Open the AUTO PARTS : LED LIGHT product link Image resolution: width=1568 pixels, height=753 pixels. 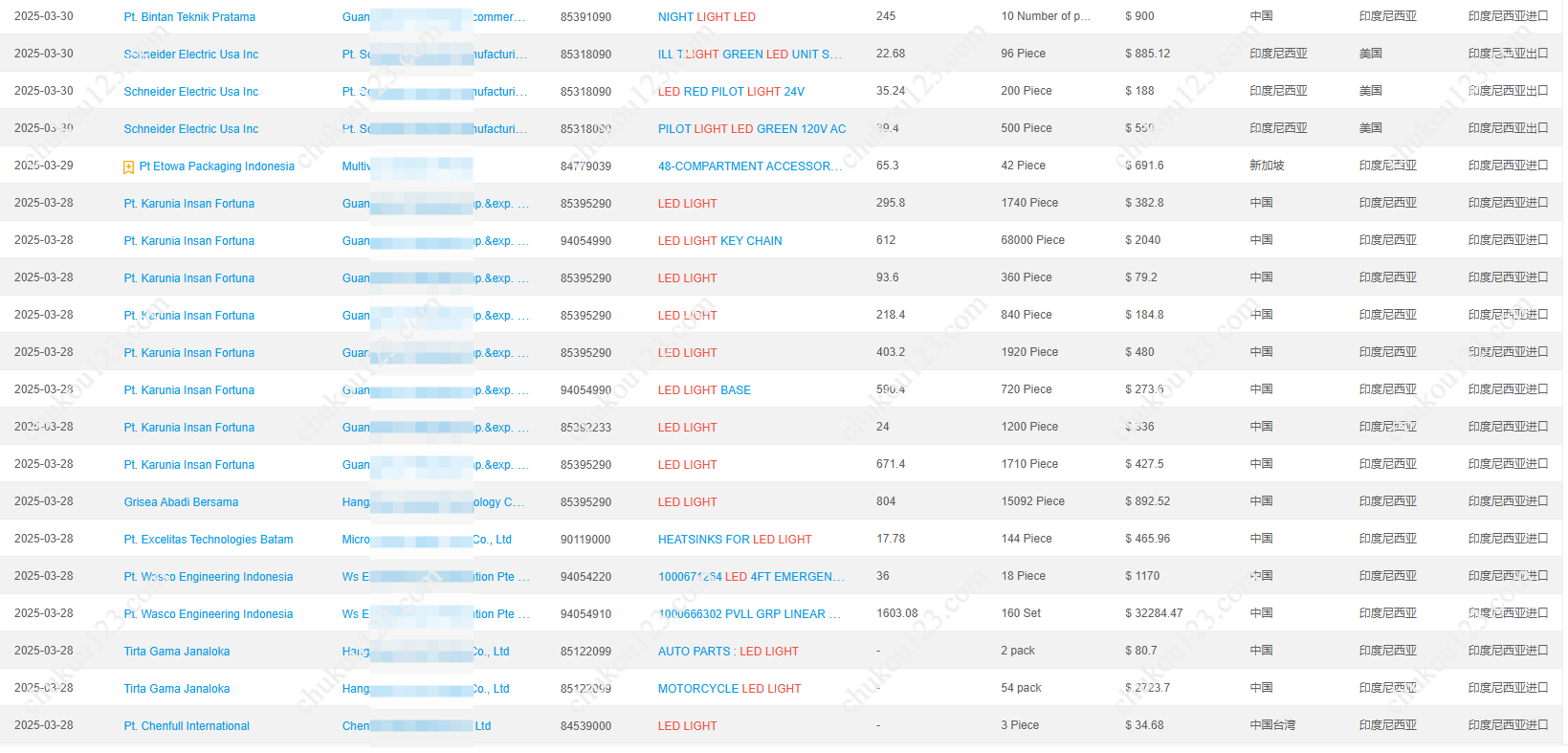pos(728,652)
